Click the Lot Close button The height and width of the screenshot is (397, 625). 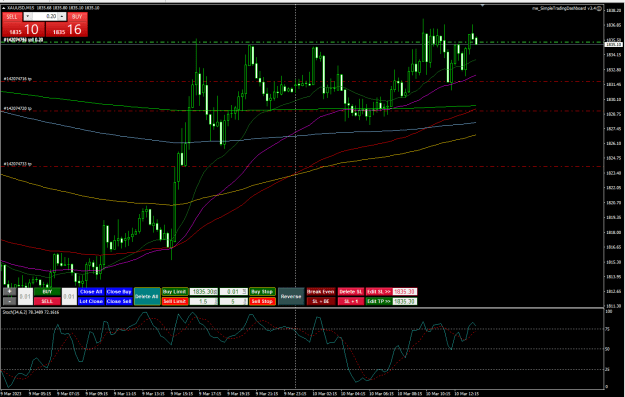click(x=91, y=301)
